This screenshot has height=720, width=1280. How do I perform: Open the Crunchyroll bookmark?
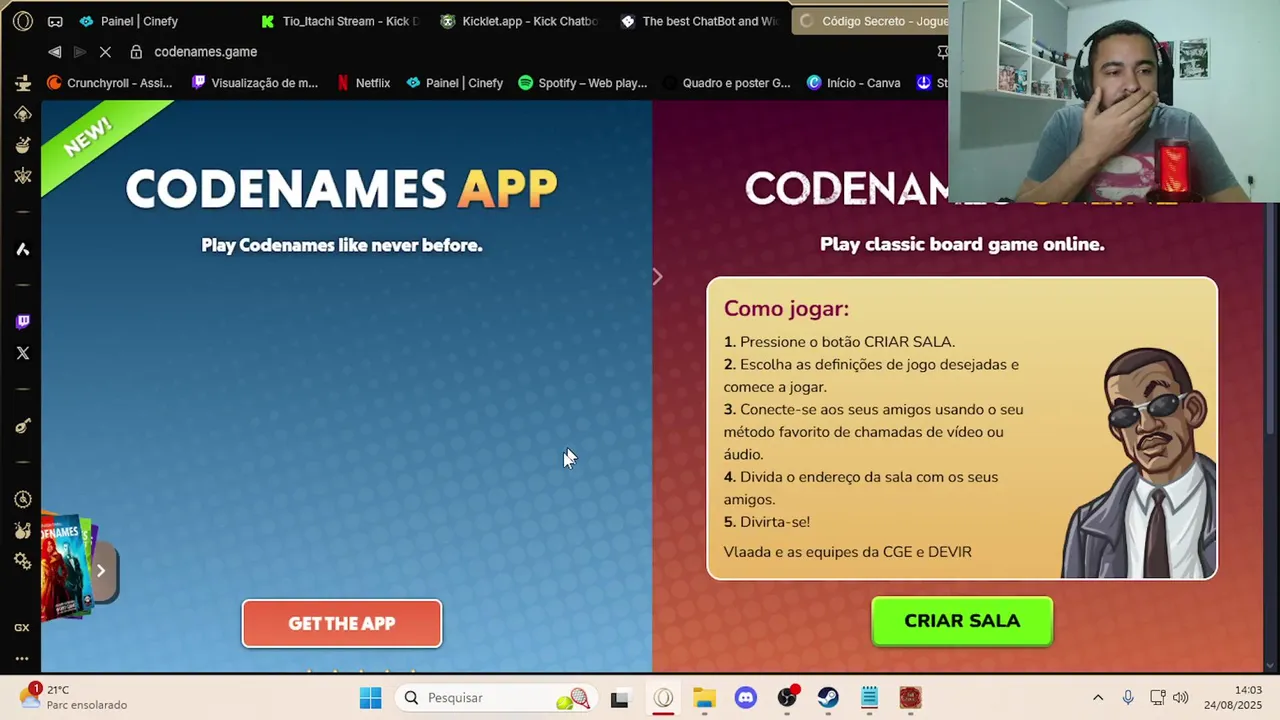coord(110,83)
